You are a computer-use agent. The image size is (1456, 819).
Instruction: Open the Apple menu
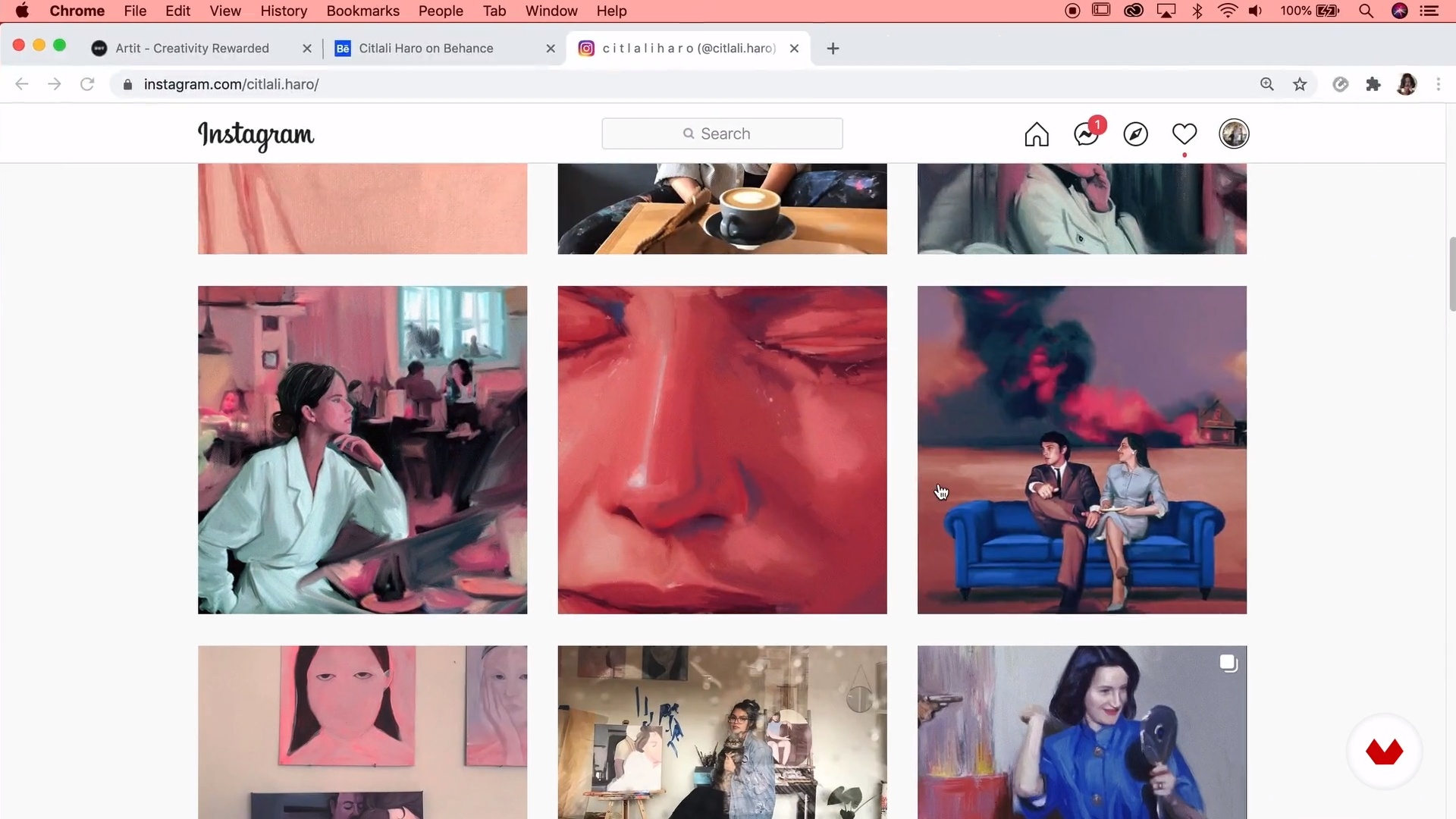22,11
